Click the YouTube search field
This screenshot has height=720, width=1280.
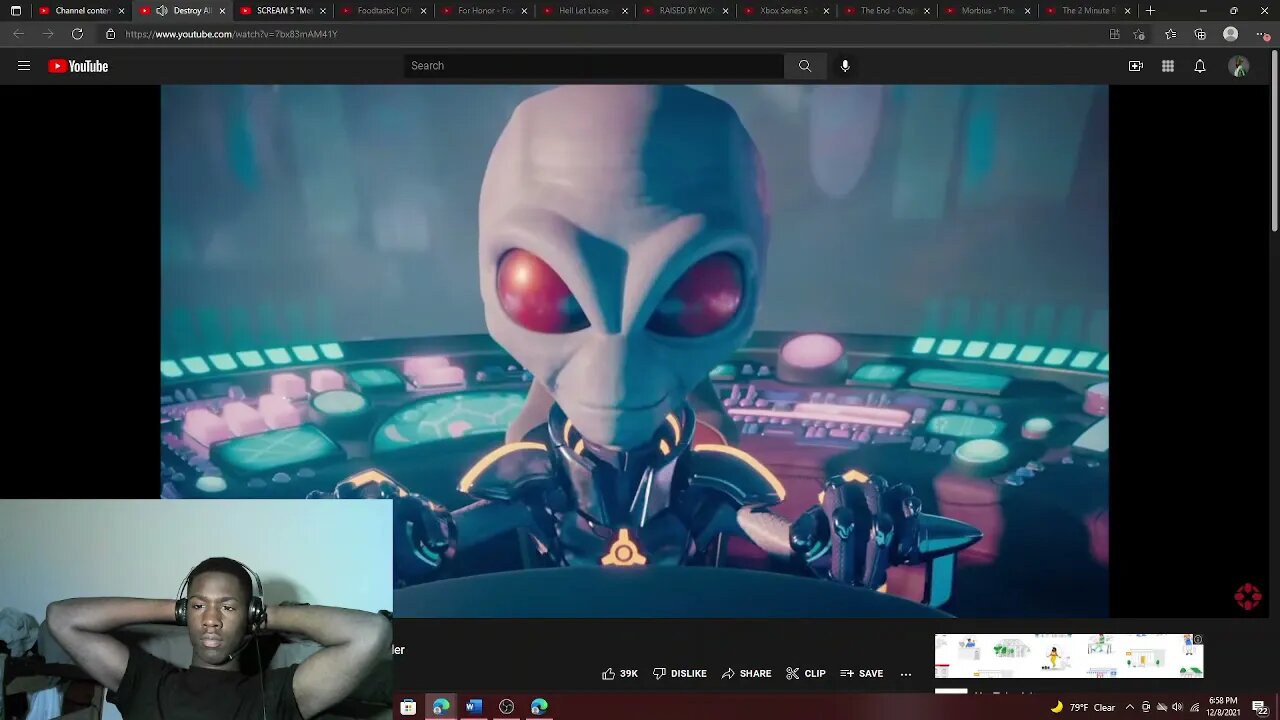click(x=594, y=66)
